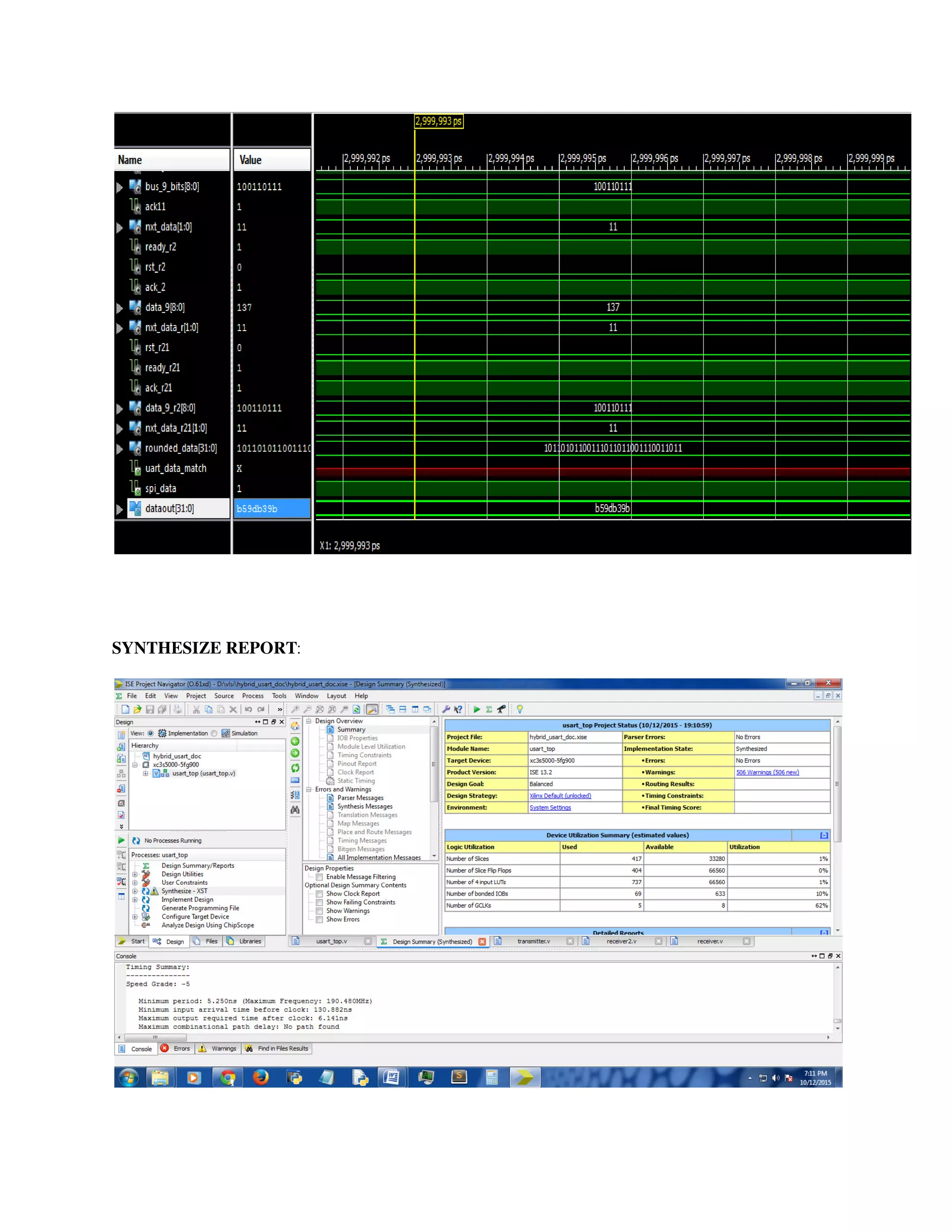Open the Project menu
The height and width of the screenshot is (1232, 952).
(196, 696)
